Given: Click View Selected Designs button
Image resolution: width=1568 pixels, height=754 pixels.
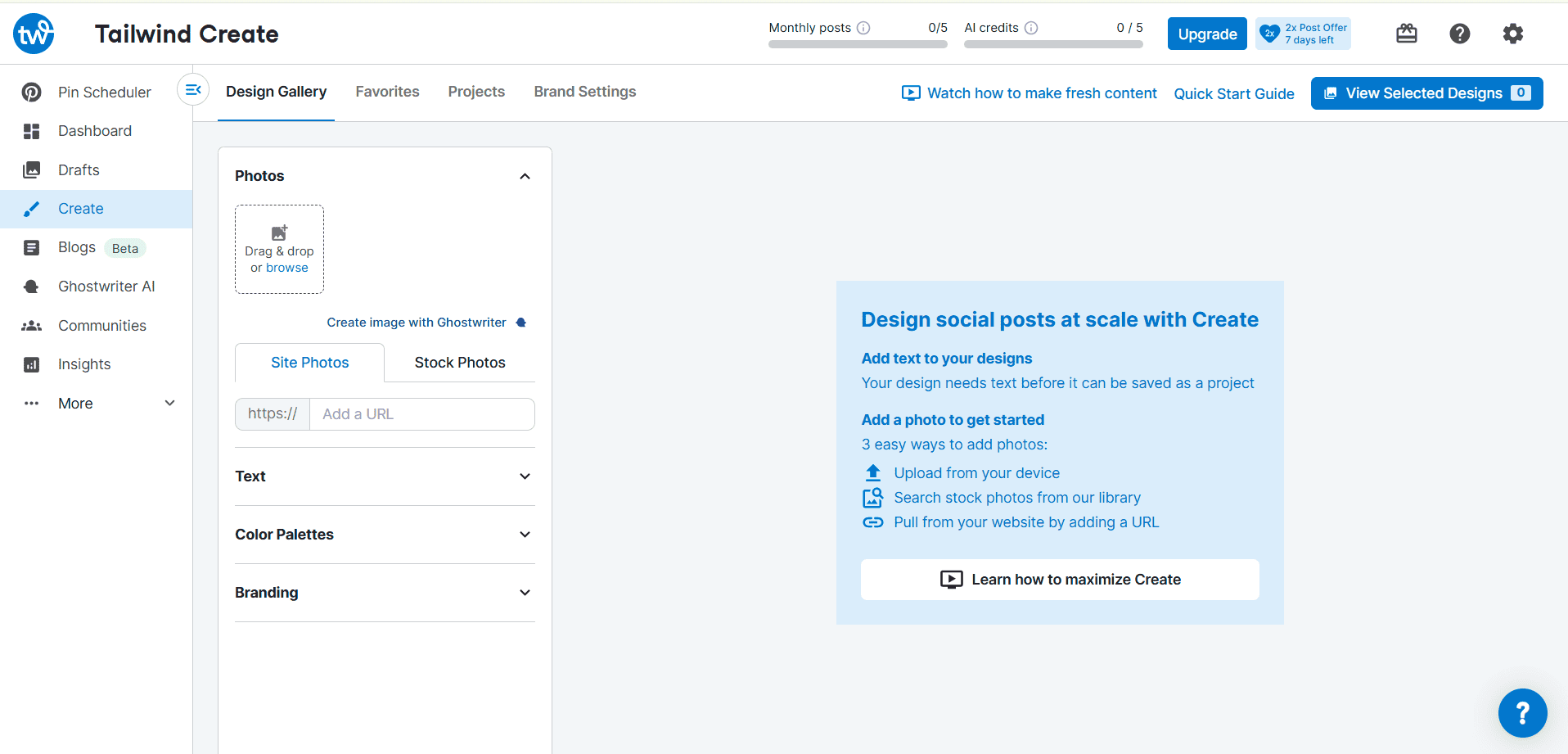Looking at the screenshot, I should click(1426, 93).
